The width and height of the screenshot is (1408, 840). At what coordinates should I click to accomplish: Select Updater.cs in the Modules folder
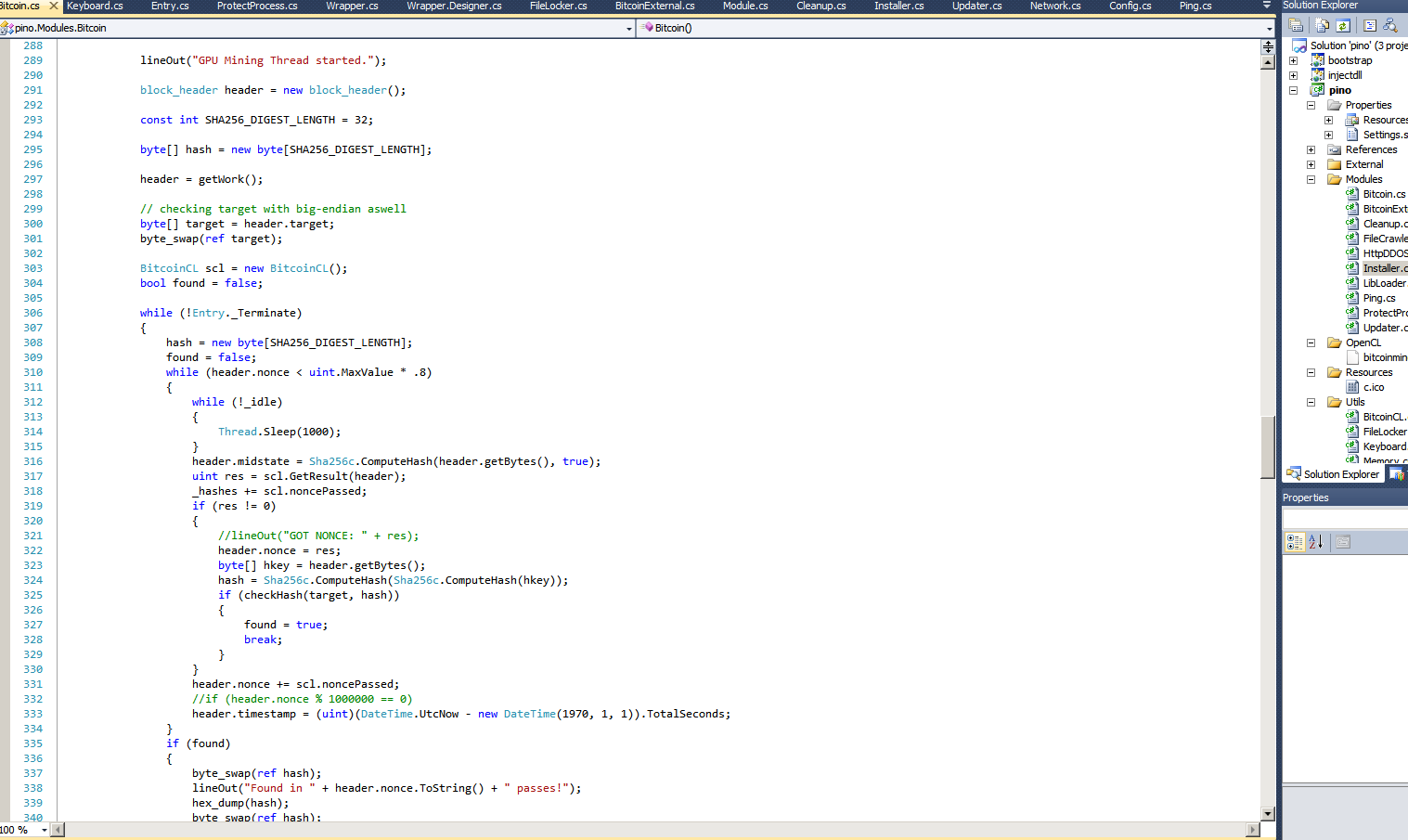(x=1385, y=328)
